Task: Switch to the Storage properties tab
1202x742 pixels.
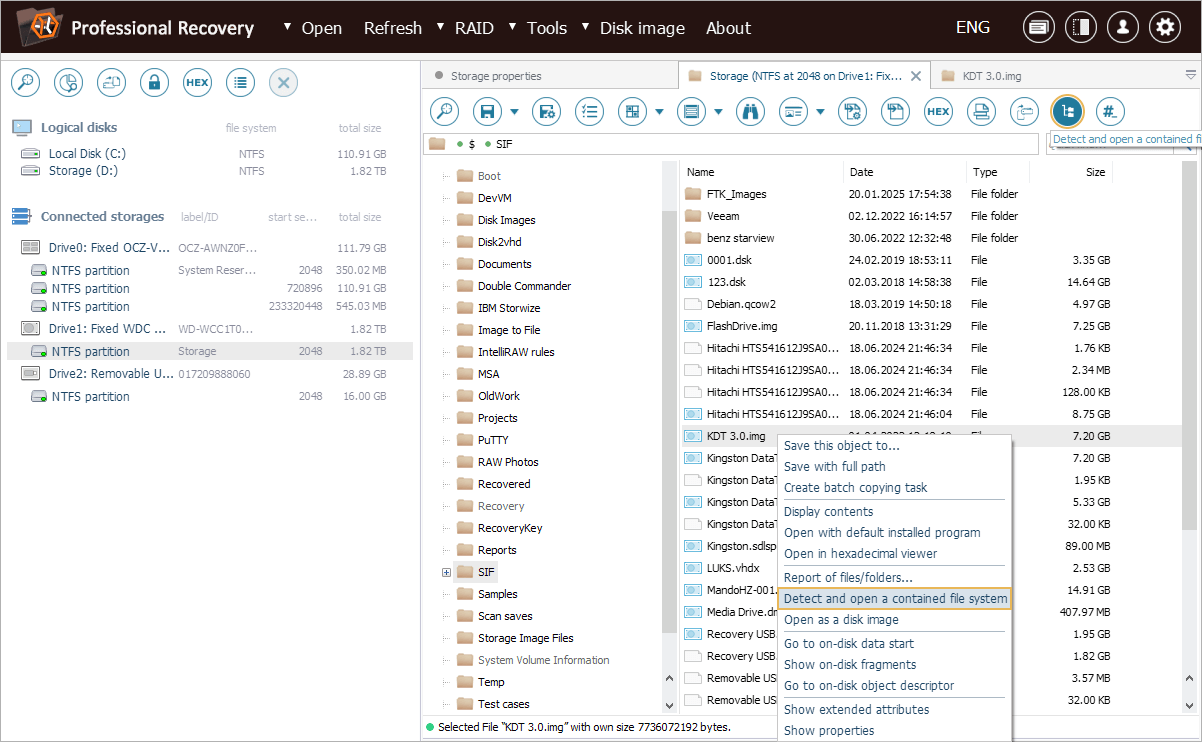Action: [495, 76]
